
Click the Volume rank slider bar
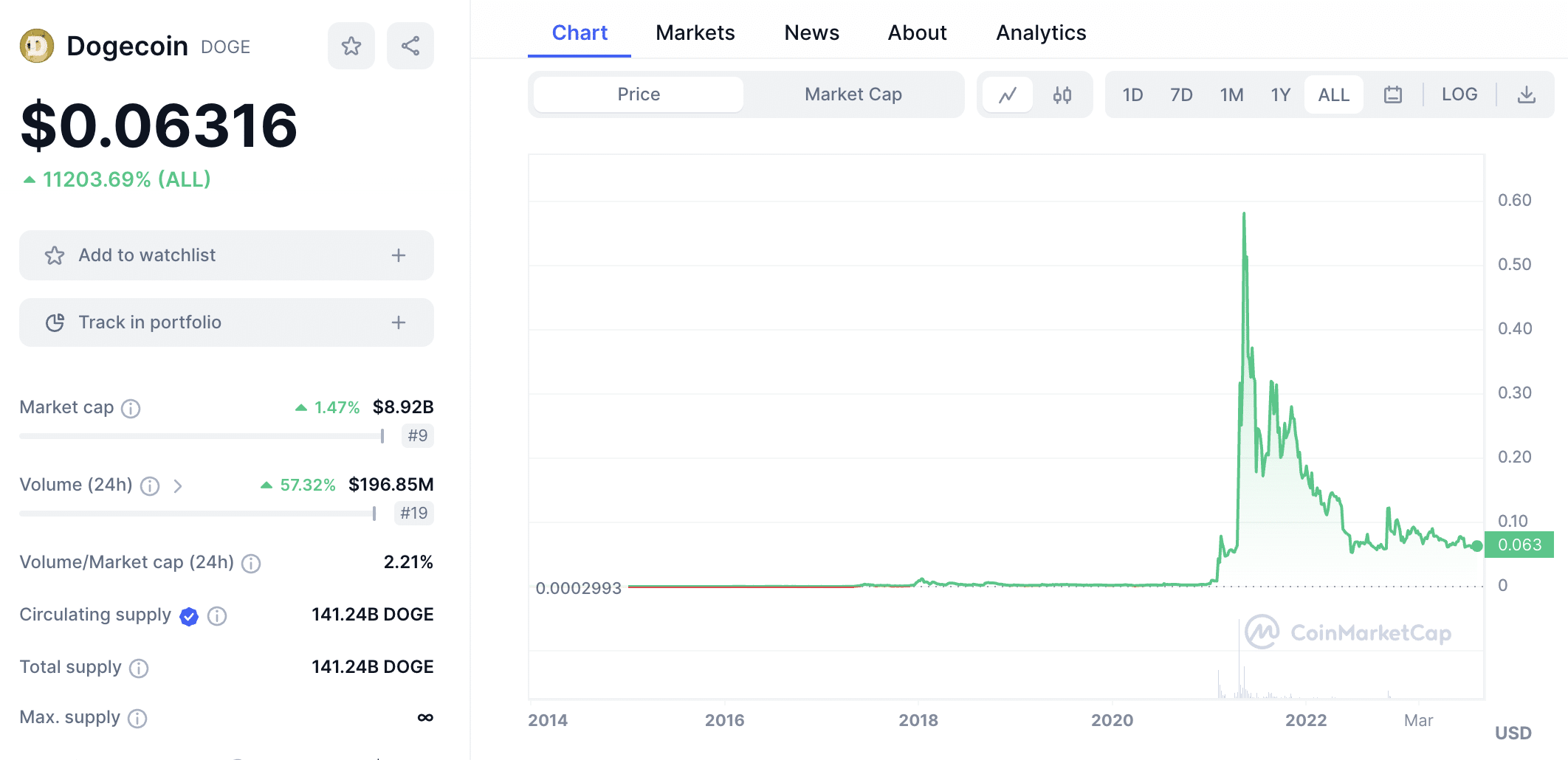click(x=198, y=514)
